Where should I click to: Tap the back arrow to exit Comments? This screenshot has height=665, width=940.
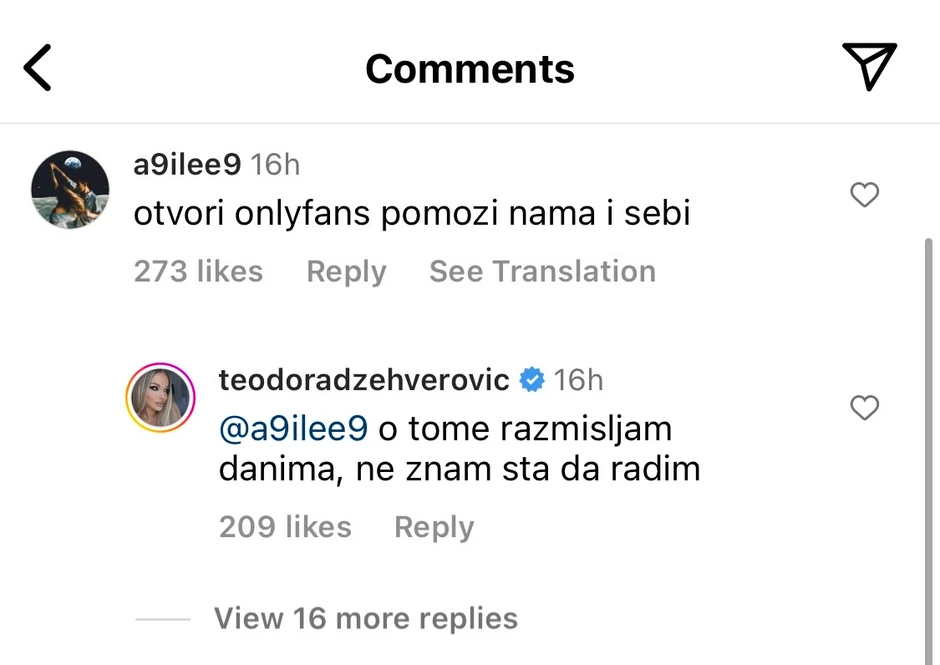click(x=38, y=67)
